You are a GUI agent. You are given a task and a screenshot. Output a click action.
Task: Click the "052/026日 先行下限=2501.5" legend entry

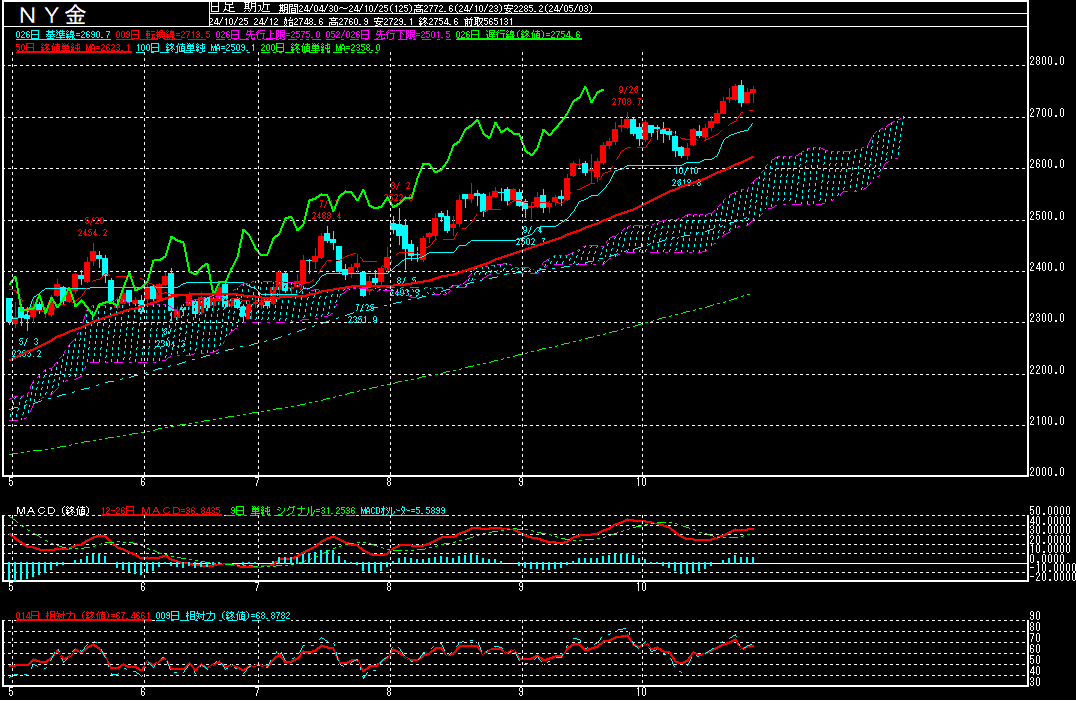[x=388, y=35]
